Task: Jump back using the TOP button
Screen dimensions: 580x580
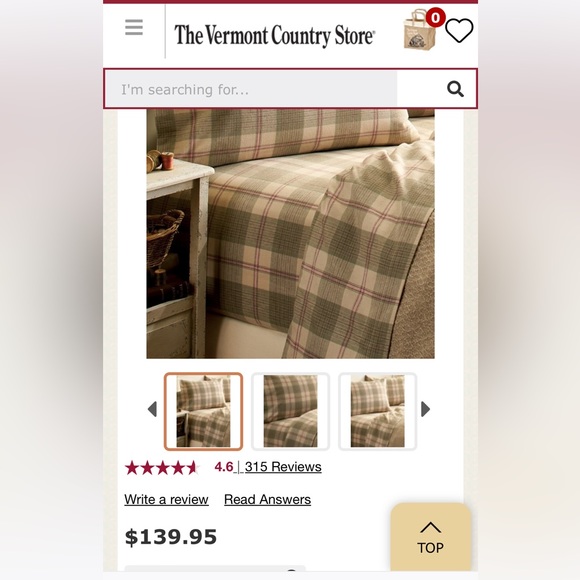Action: click(431, 538)
